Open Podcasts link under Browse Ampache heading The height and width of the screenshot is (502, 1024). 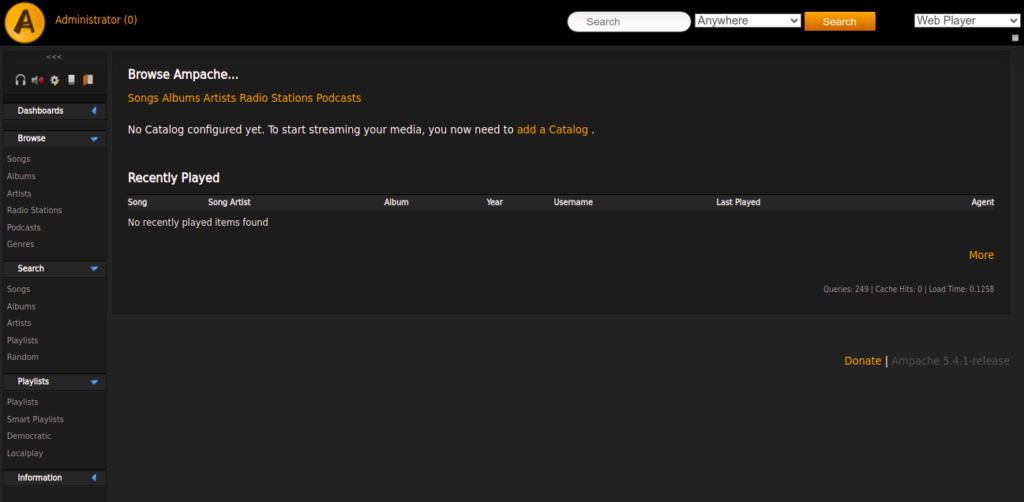pyautogui.click(x=338, y=98)
